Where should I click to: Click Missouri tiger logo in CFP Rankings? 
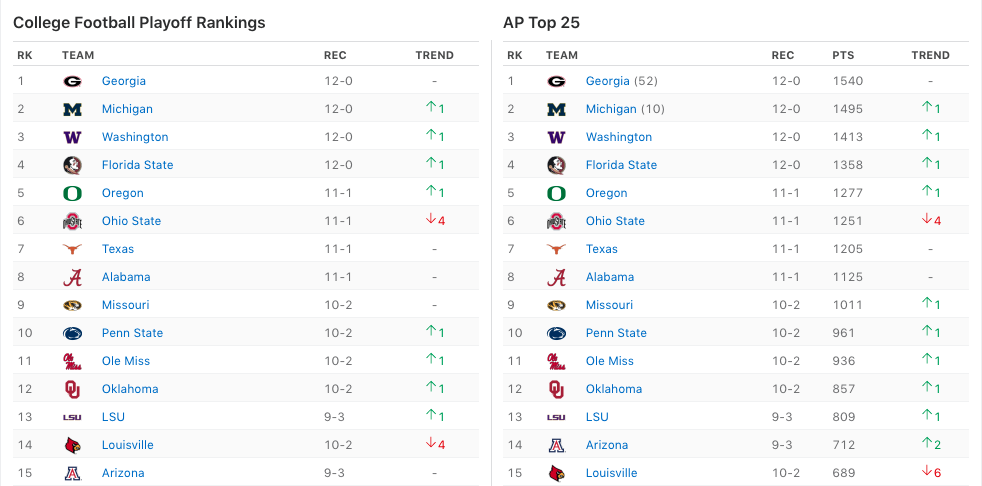coord(72,305)
